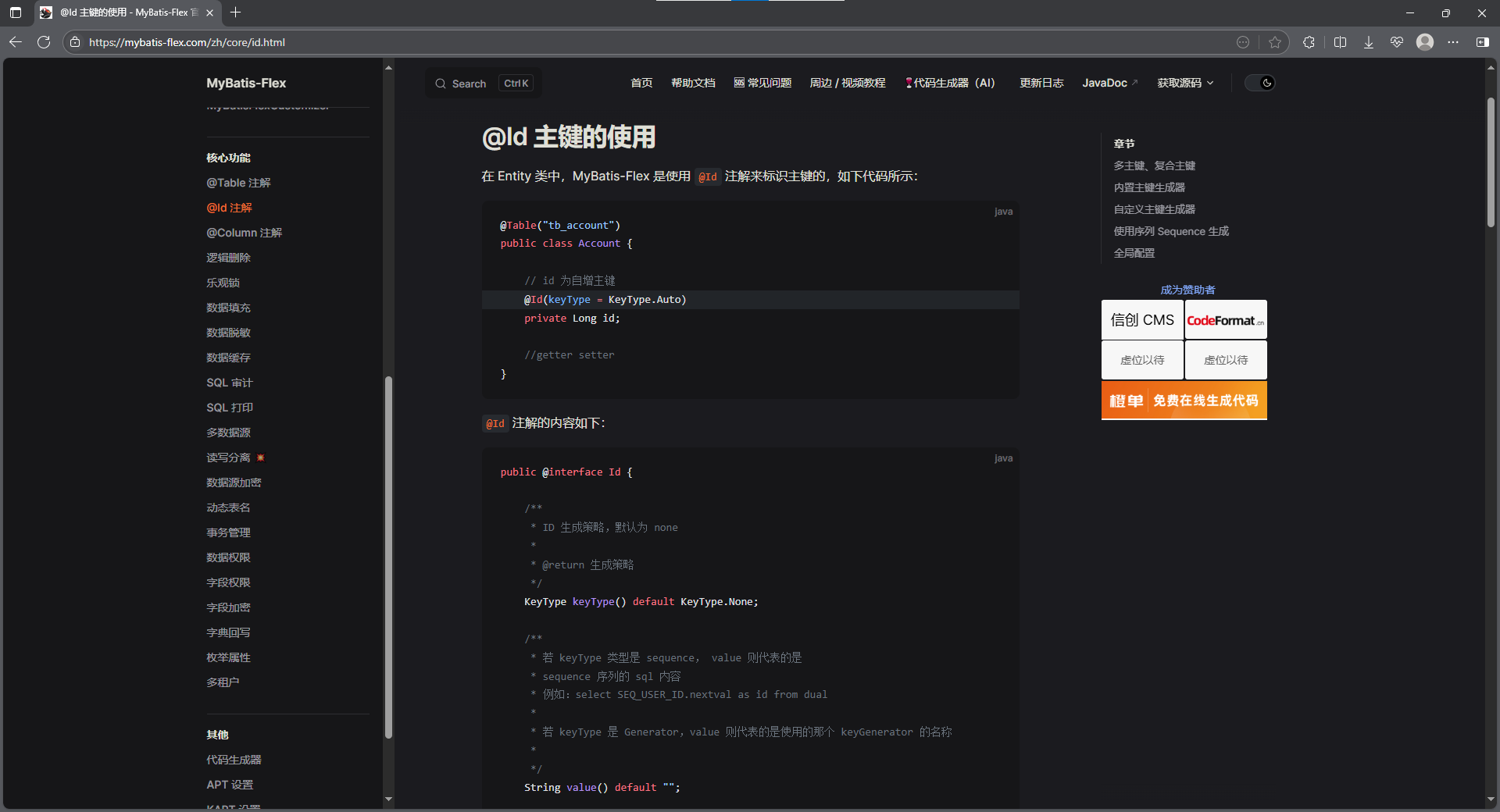Open the Downloads icon in the toolbar
Screen dimensions: 1500x812
pos(1368,42)
